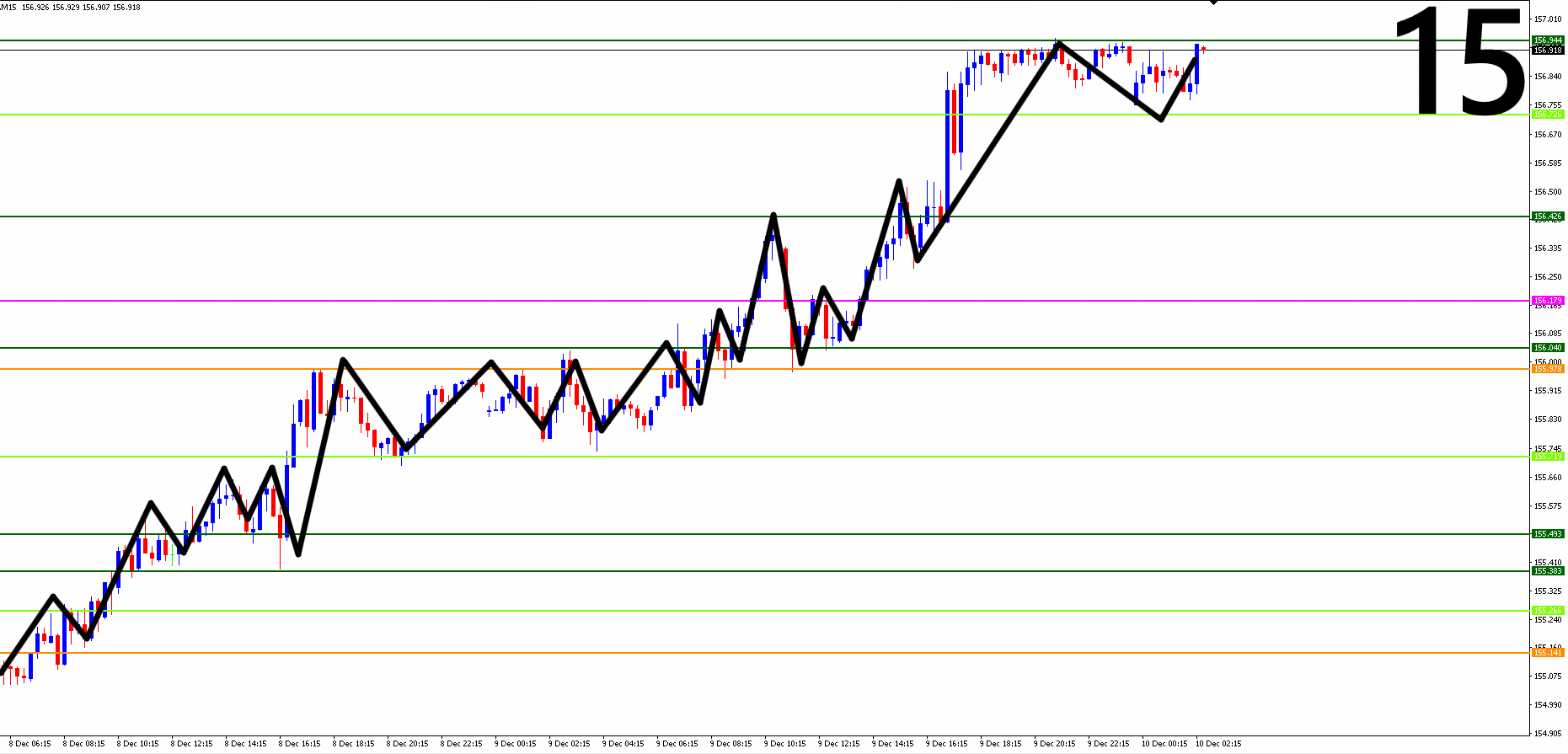Click the 10 Dec 02:15 time label

point(1218,744)
